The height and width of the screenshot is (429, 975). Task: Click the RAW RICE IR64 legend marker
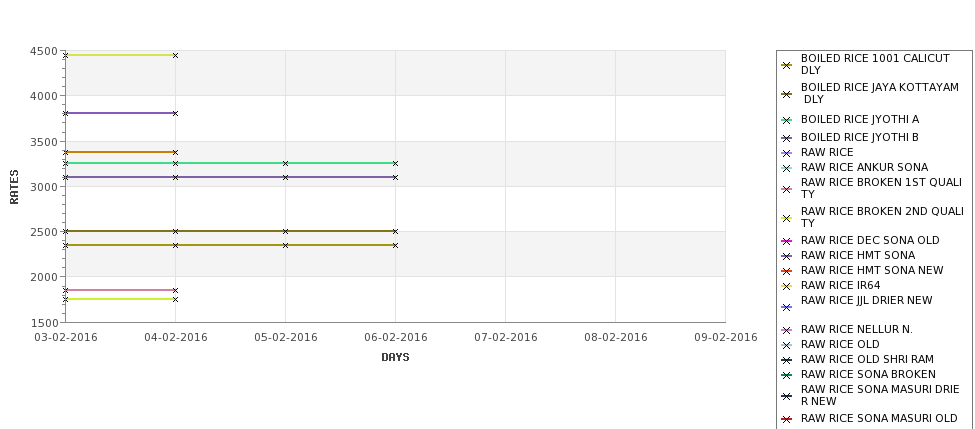click(787, 286)
